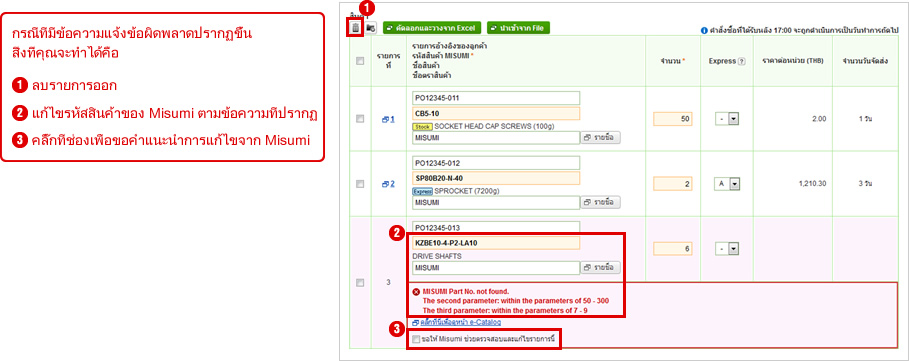Click the MISUMI brand field in row 2
This screenshot has width=909, height=361.
[496, 203]
